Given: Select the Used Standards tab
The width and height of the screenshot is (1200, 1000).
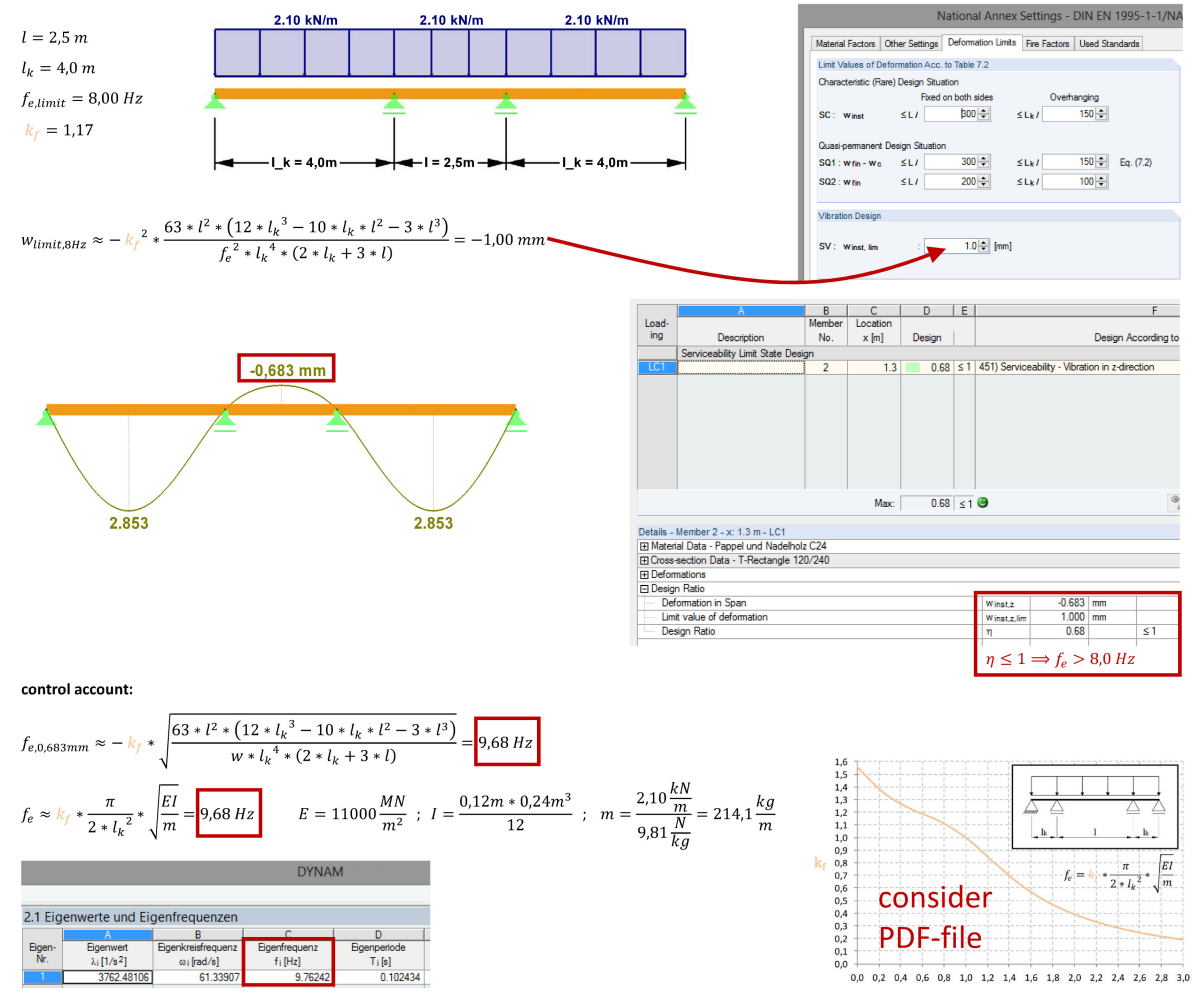Looking at the screenshot, I should tap(1109, 43).
